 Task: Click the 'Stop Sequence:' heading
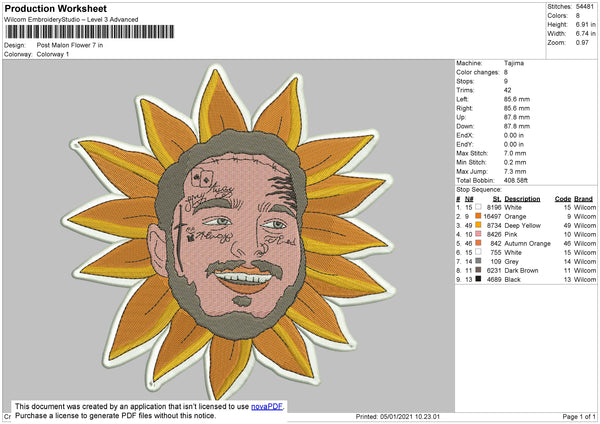(x=478, y=190)
